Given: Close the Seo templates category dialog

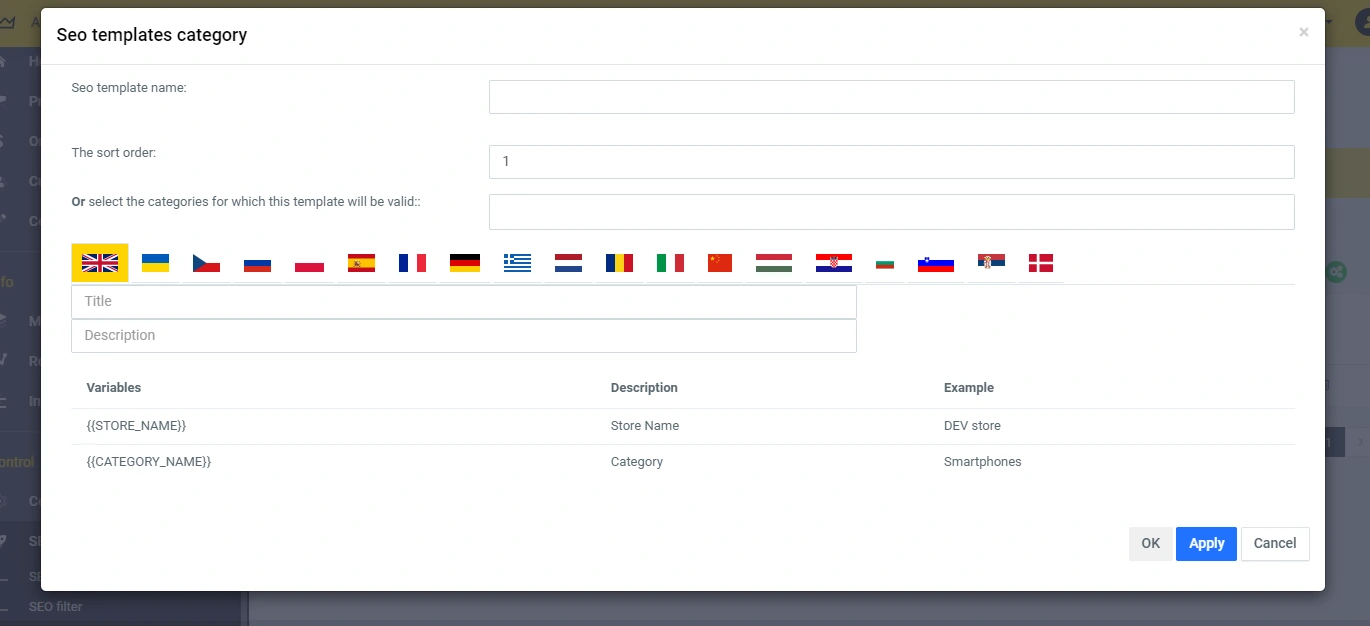Looking at the screenshot, I should 1303,33.
